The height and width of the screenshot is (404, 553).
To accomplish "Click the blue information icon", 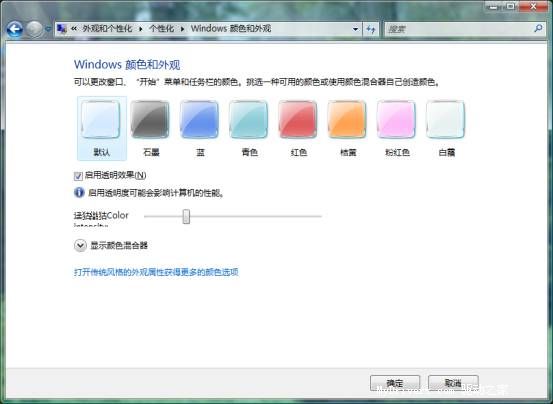I will tap(79, 192).
